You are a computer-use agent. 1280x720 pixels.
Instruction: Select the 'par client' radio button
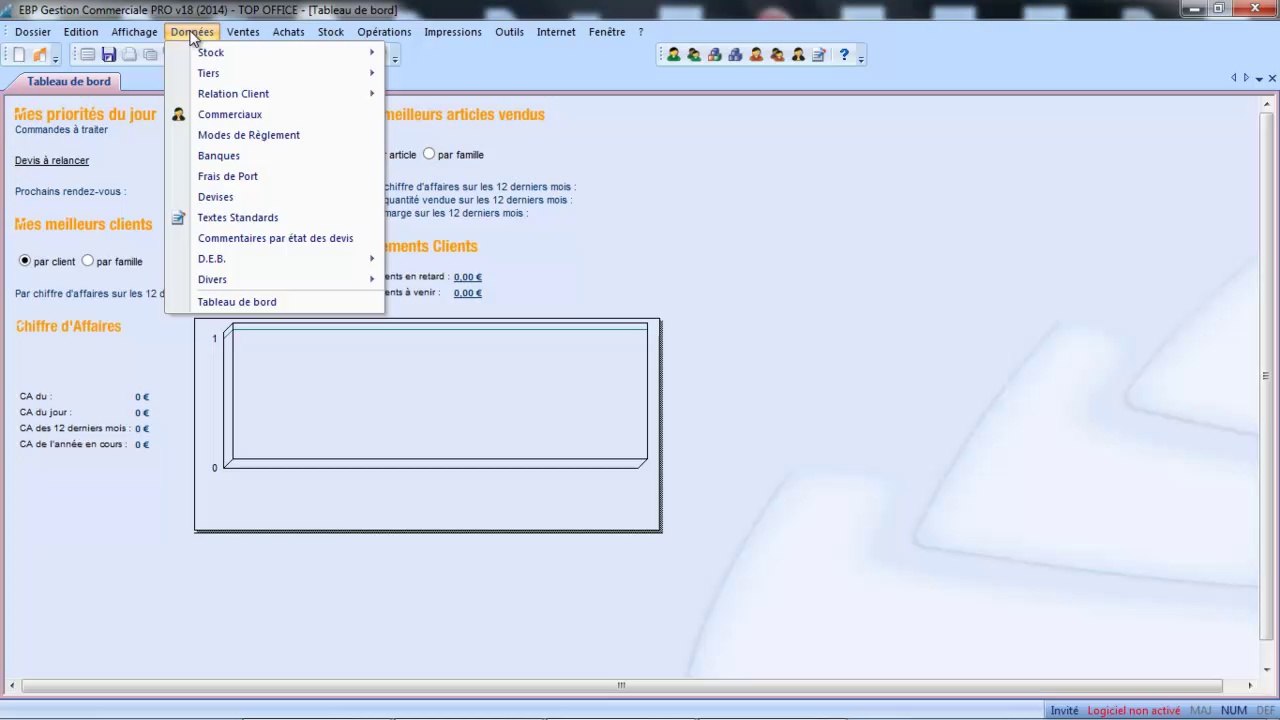[x=25, y=261]
